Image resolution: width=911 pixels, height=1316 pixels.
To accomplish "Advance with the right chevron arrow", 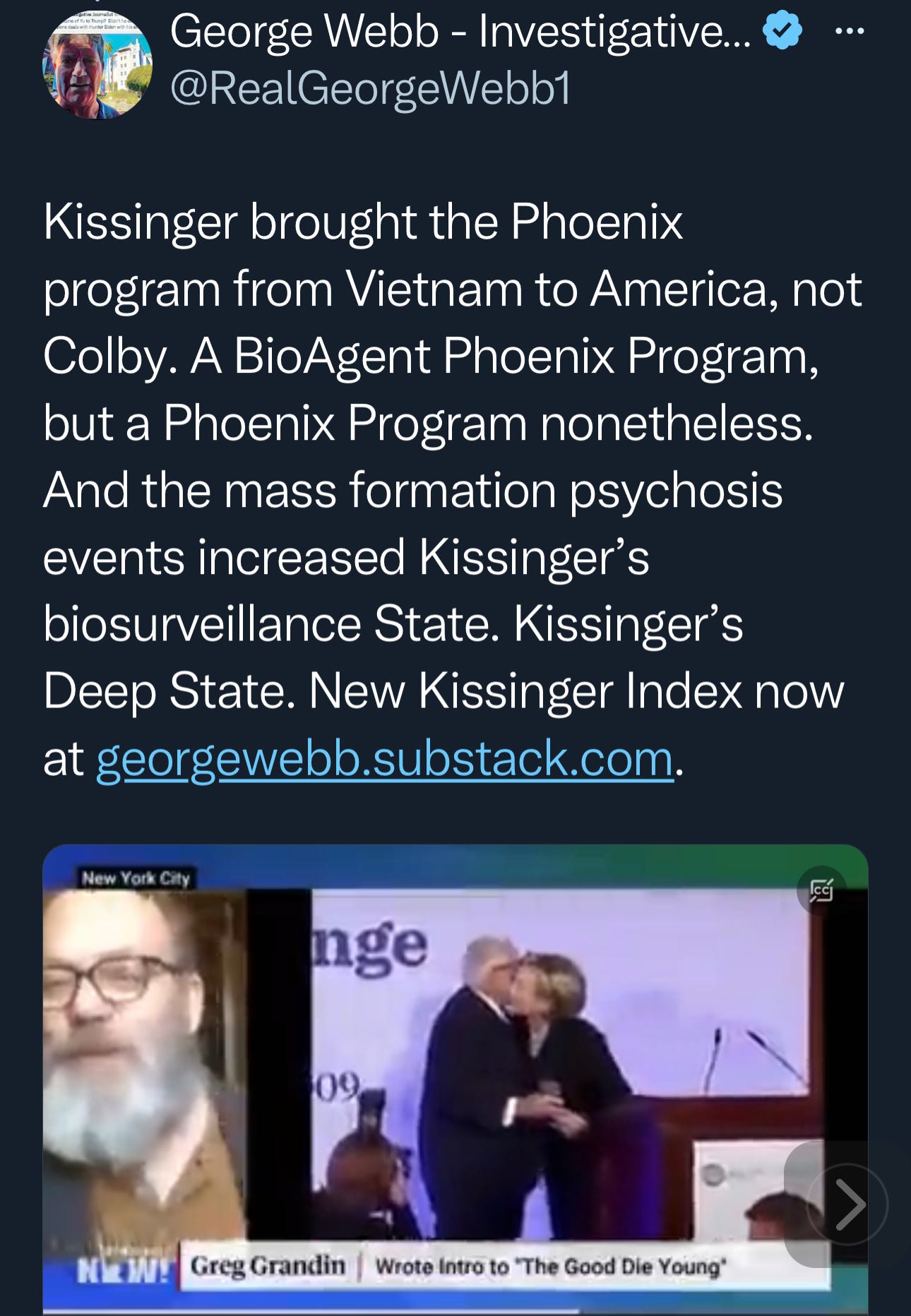I will point(847,1204).
